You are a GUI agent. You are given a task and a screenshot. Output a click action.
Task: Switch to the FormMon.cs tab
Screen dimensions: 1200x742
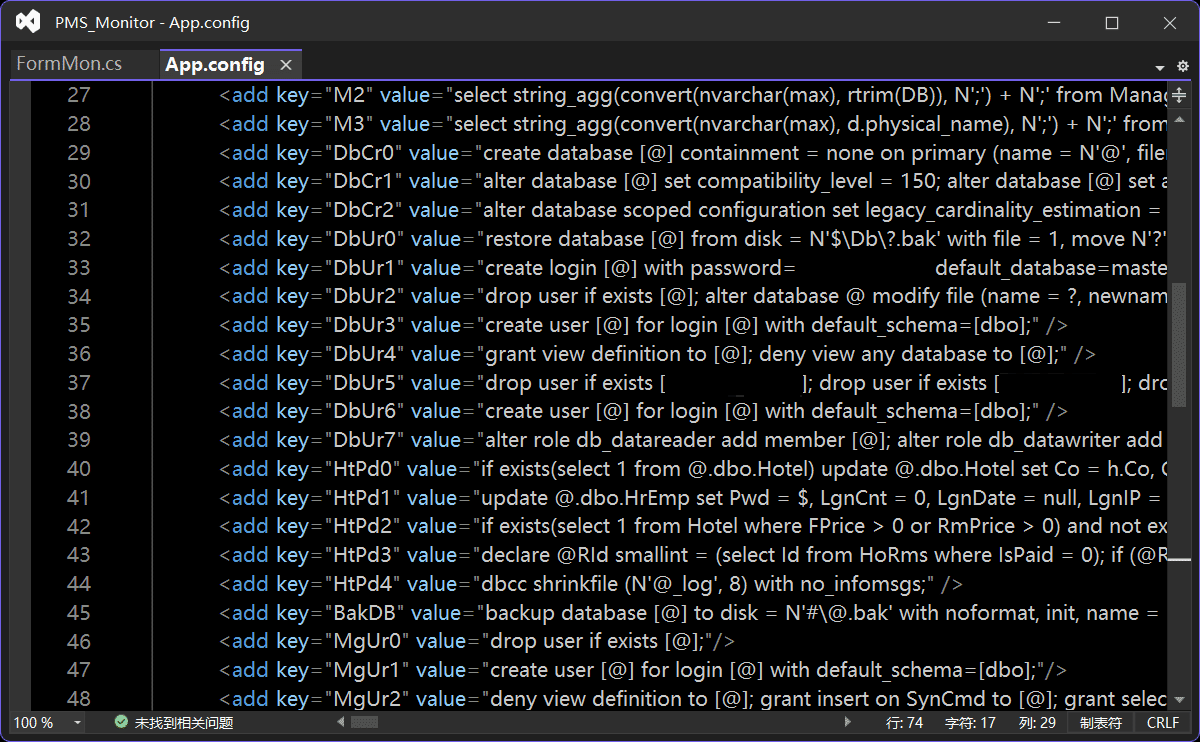pos(69,64)
